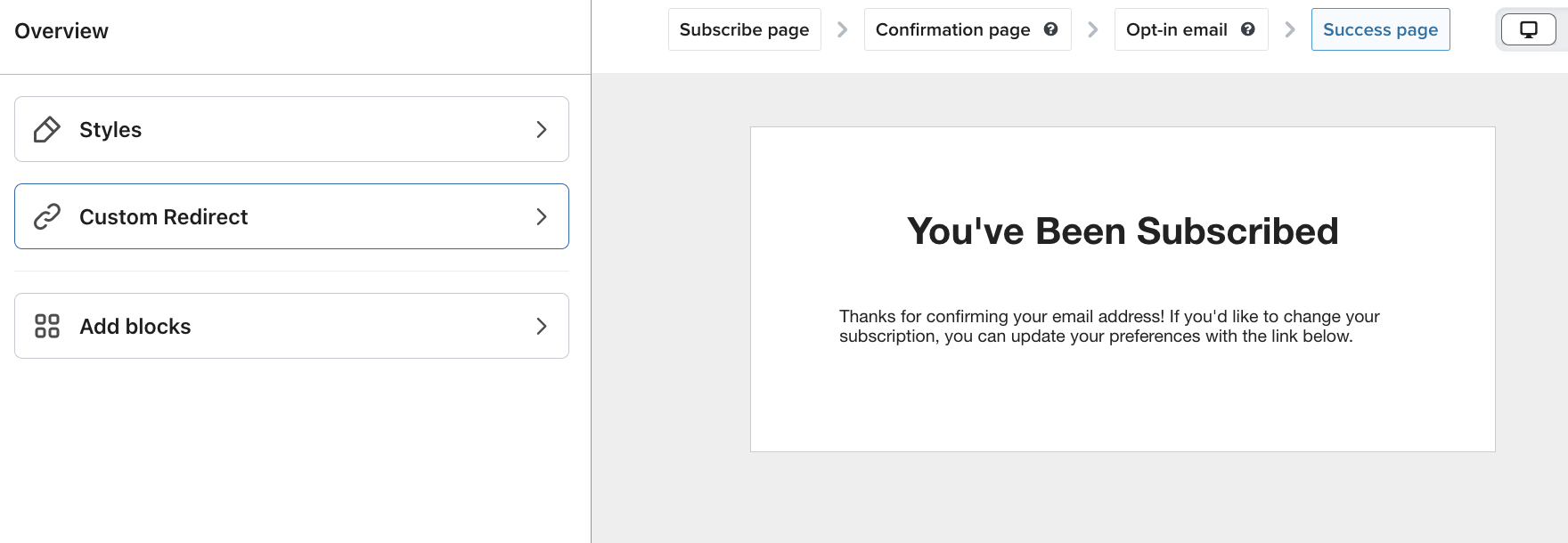Click the arrow after the Subscribe page step
The image size is (1568, 543).
click(x=842, y=29)
